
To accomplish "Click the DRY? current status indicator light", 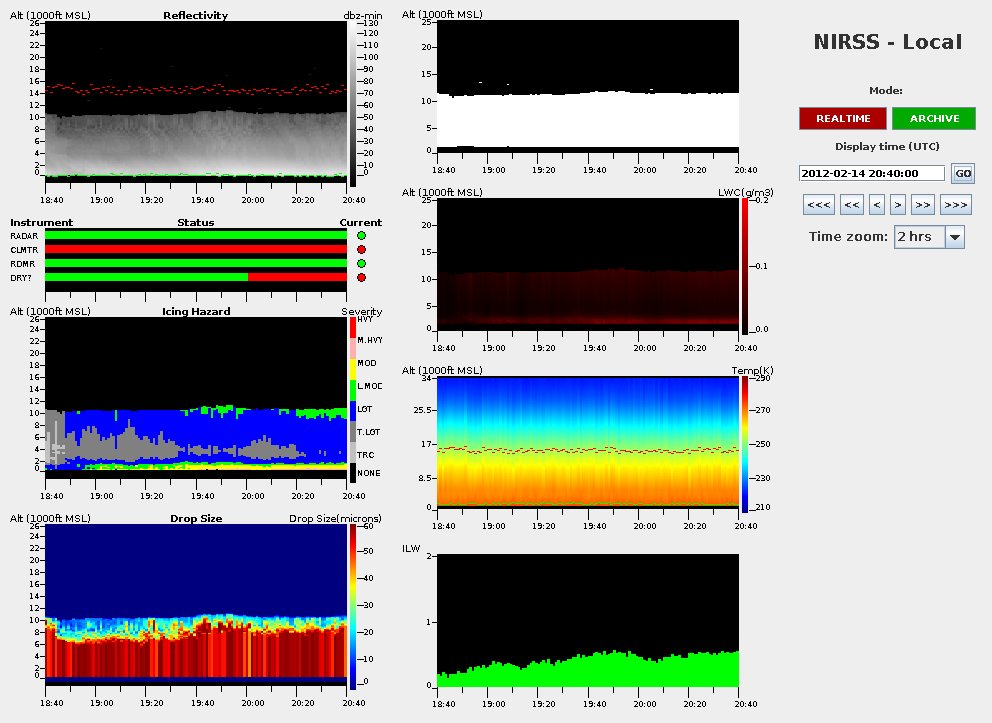I will pyautogui.click(x=361, y=277).
